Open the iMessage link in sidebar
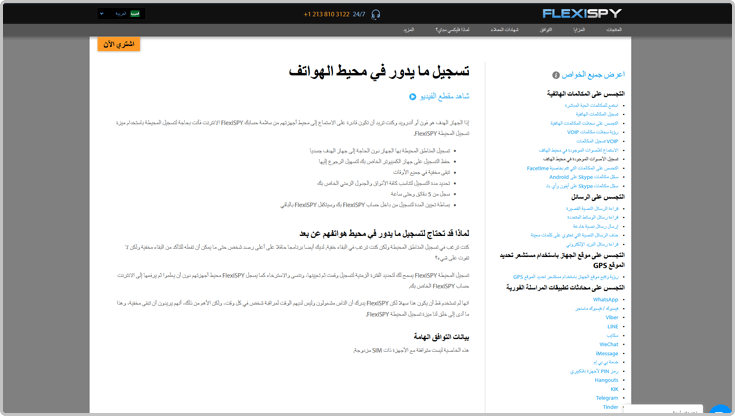Viewport: 735px width, 416px height. [x=607, y=354]
